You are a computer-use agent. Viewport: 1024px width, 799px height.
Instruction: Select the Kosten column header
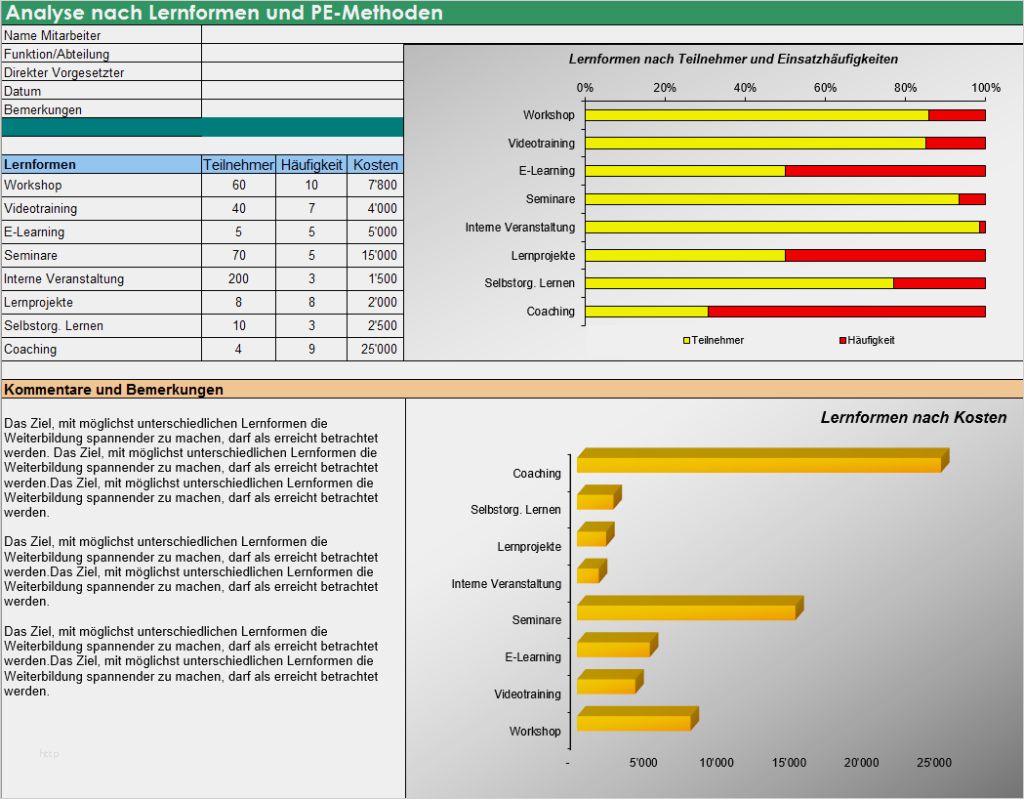[371, 164]
